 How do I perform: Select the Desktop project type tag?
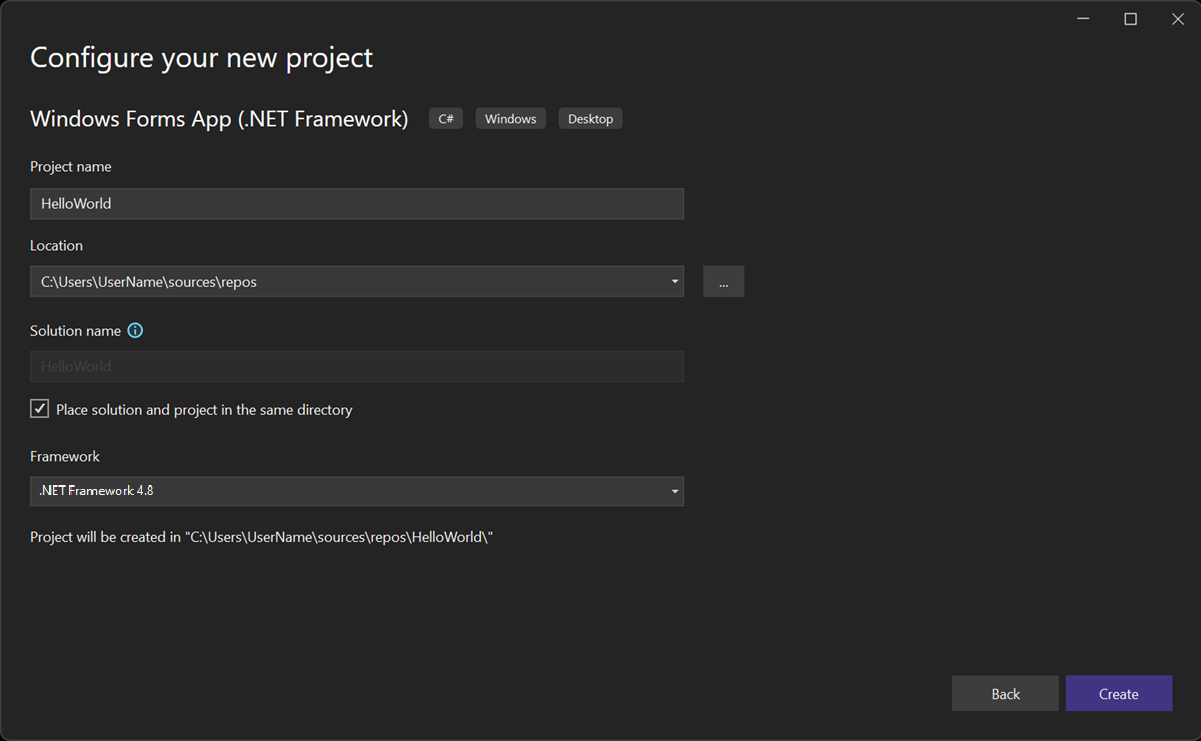click(x=590, y=118)
